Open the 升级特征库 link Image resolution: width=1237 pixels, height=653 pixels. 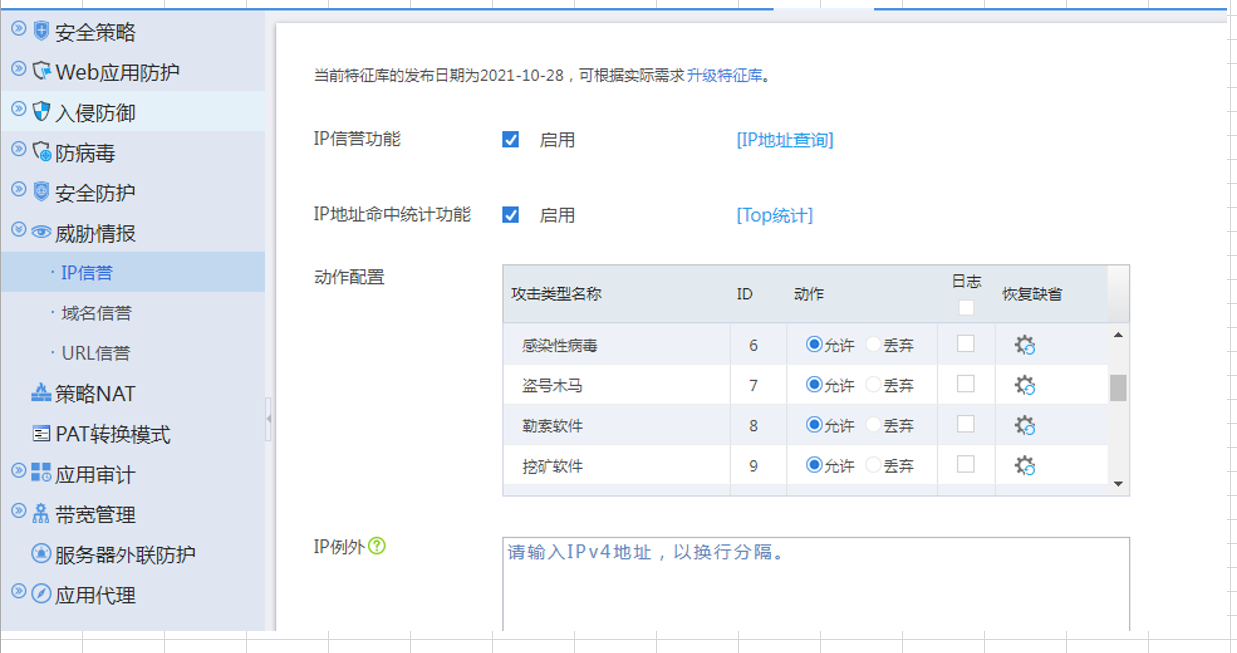(724, 75)
